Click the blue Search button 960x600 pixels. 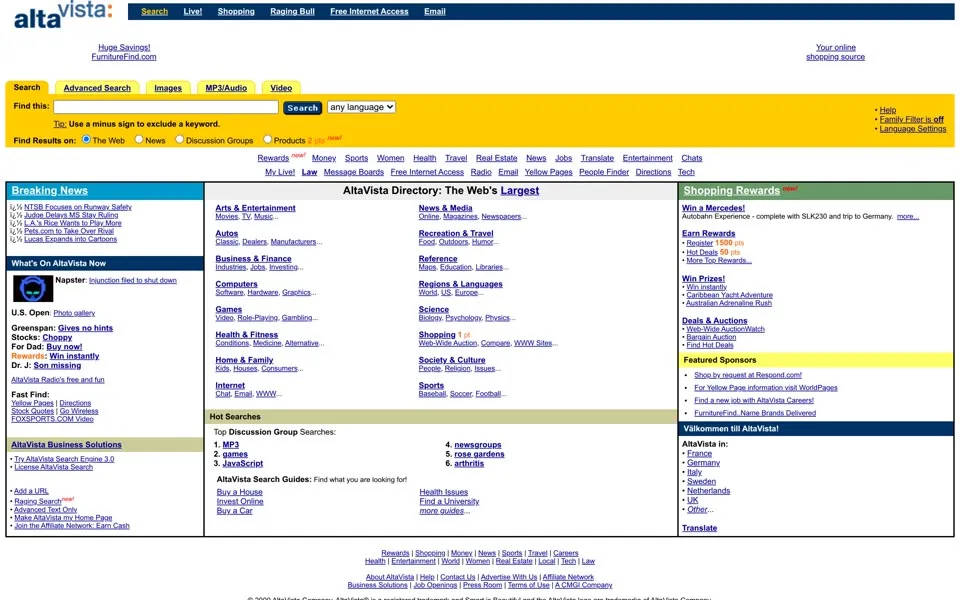click(302, 108)
